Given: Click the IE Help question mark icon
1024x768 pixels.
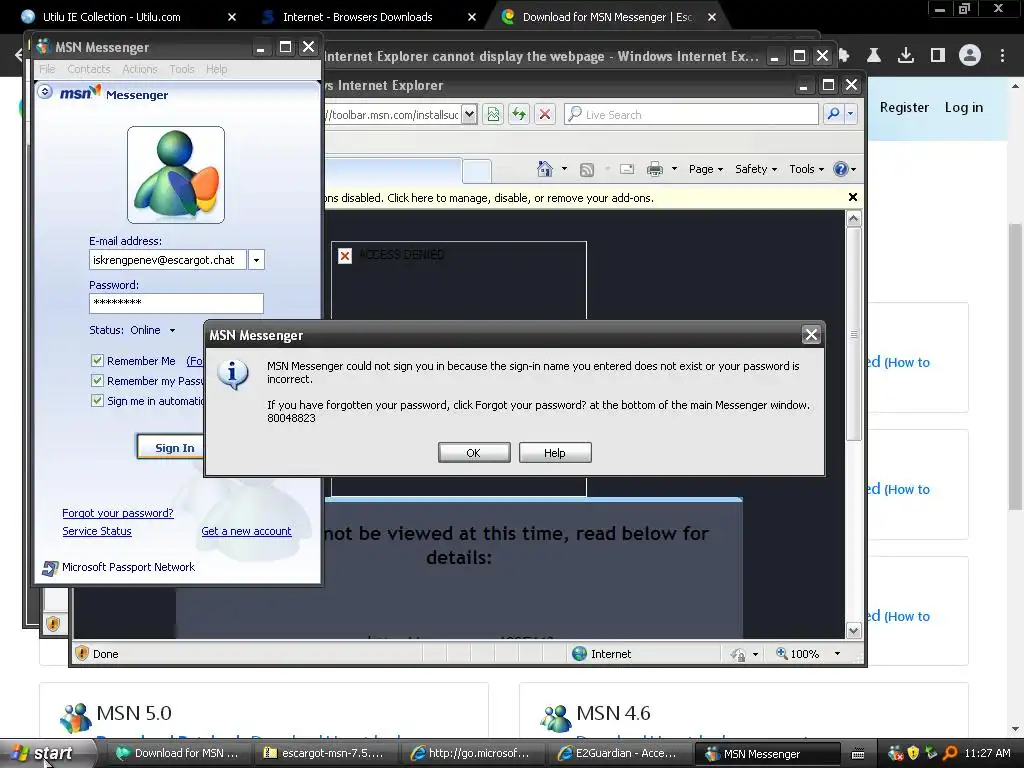Looking at the screenshot, I should 840,169.
